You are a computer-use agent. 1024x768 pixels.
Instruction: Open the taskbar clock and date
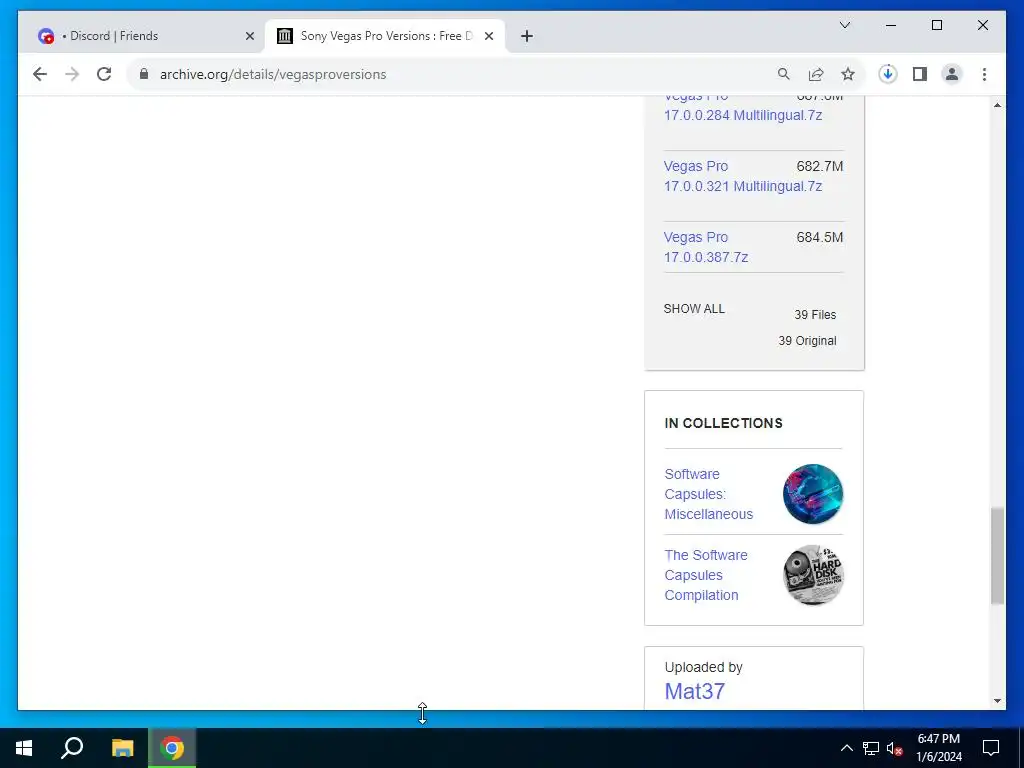(939, 748)
